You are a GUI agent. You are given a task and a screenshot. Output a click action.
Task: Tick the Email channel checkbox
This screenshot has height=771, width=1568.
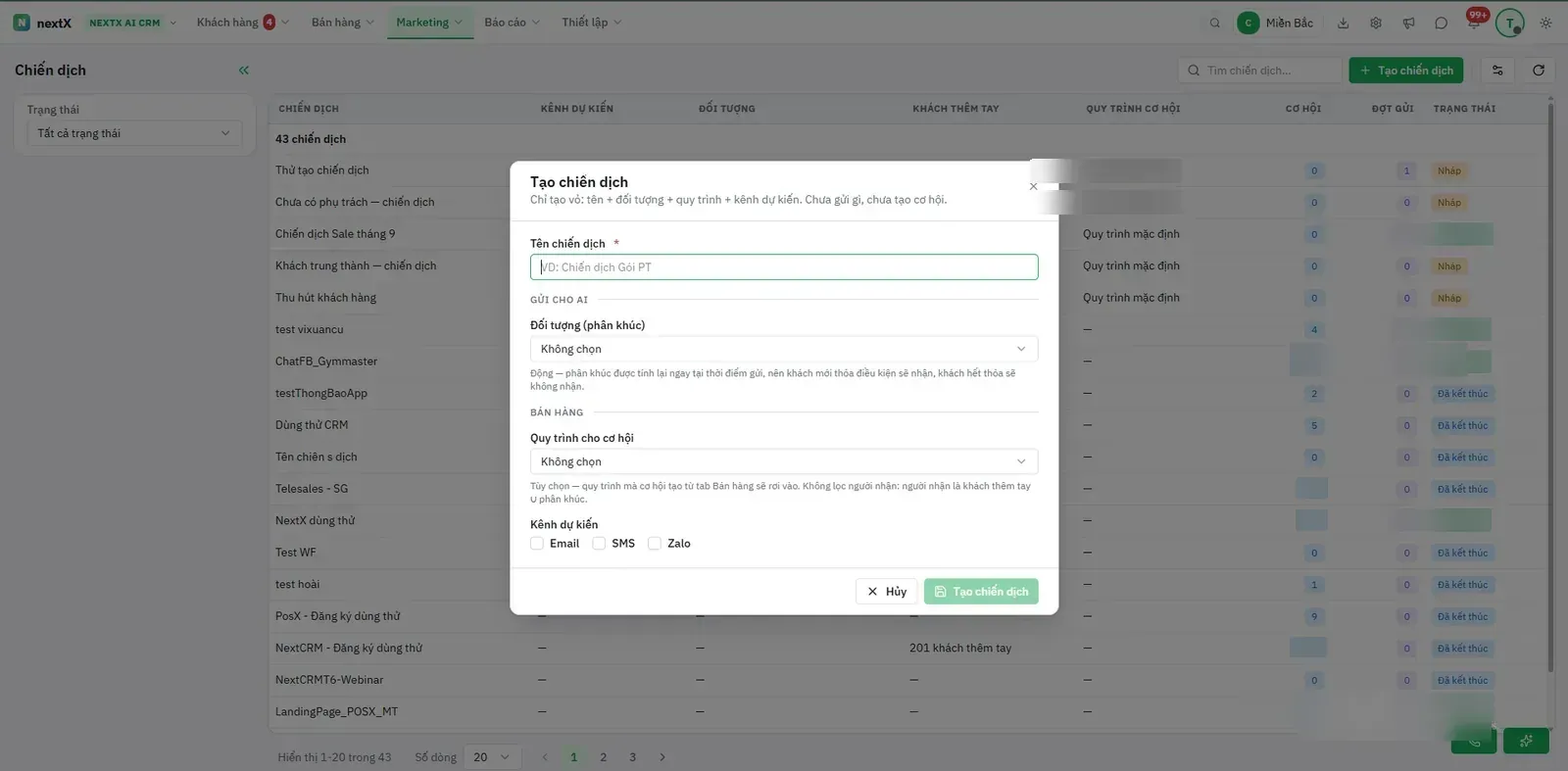537,544
